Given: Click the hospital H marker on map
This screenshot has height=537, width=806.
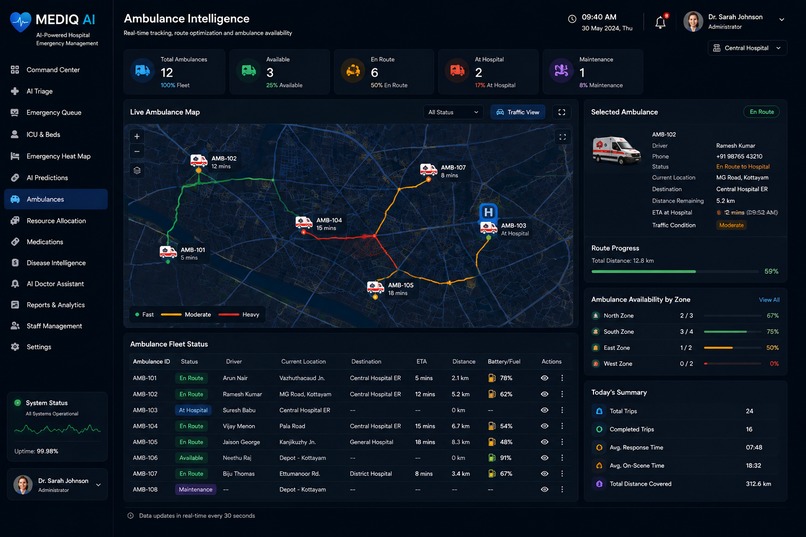Looking at the screenshot, I should pyautogui.click(x=488, y=212).
